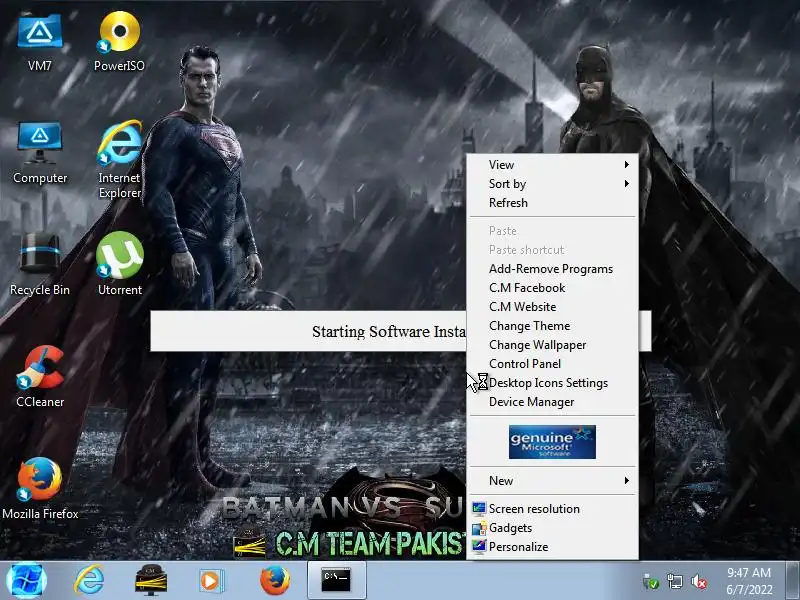Choose Screen resolution from the menu
This screenshot has width=800, height=600.
(x=553, y=509)
